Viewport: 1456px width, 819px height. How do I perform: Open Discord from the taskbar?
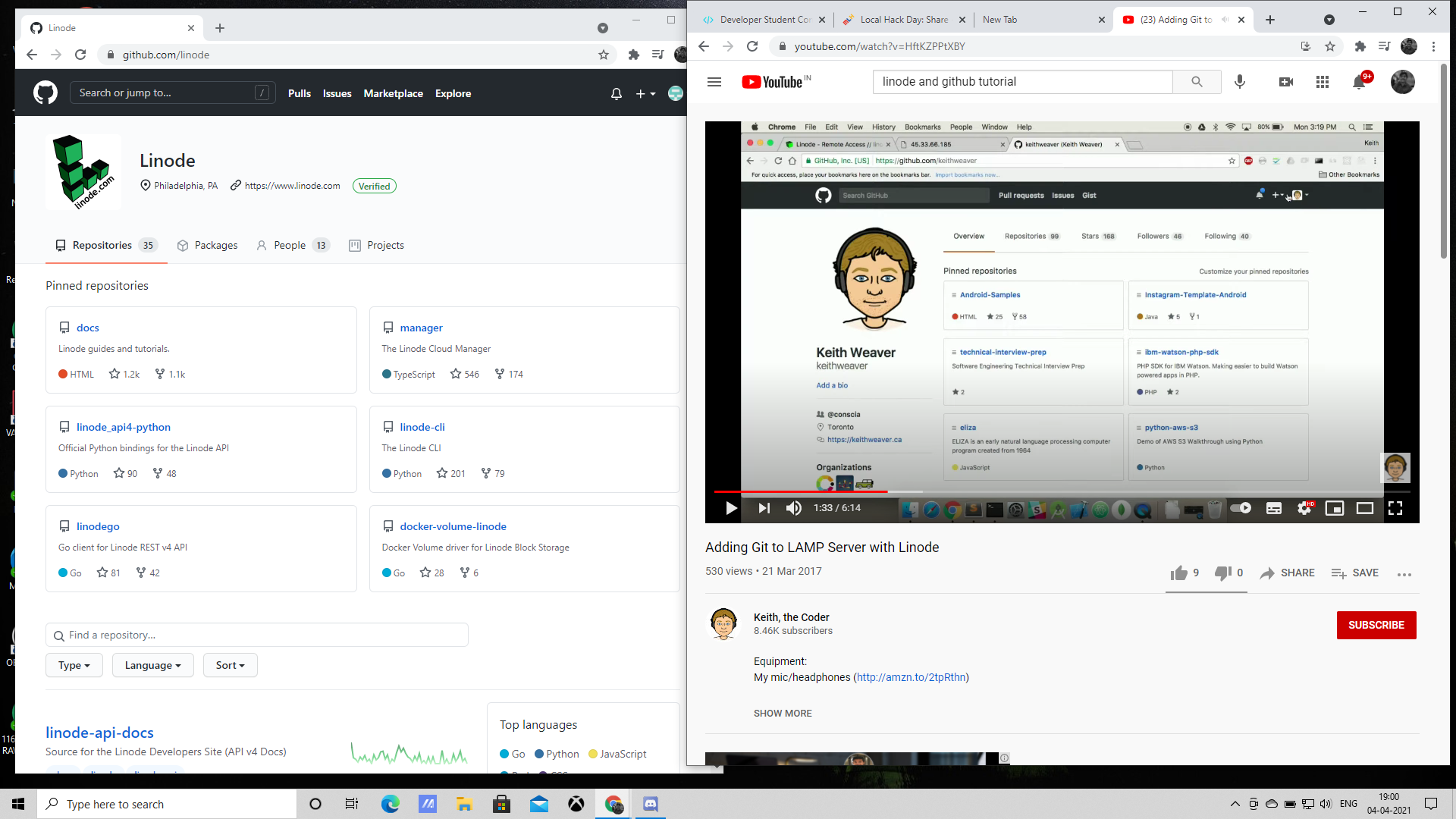(x=651, y=804)
